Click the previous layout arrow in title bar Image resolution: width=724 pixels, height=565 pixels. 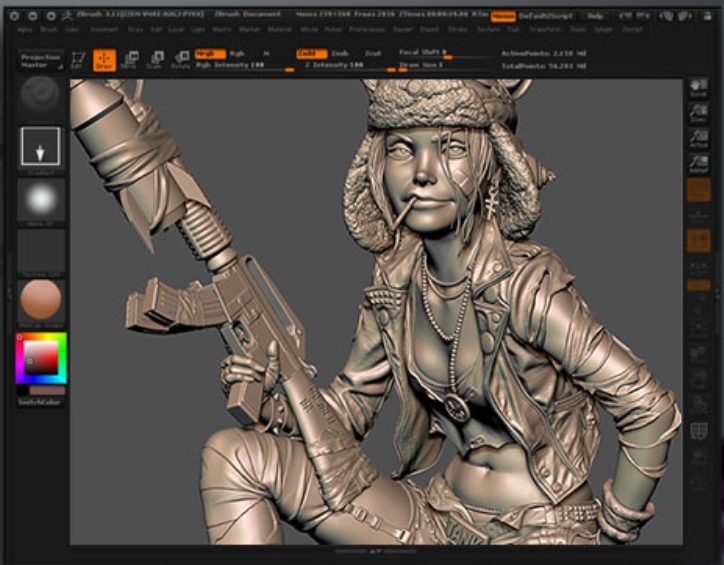click(x=625, y=16)
